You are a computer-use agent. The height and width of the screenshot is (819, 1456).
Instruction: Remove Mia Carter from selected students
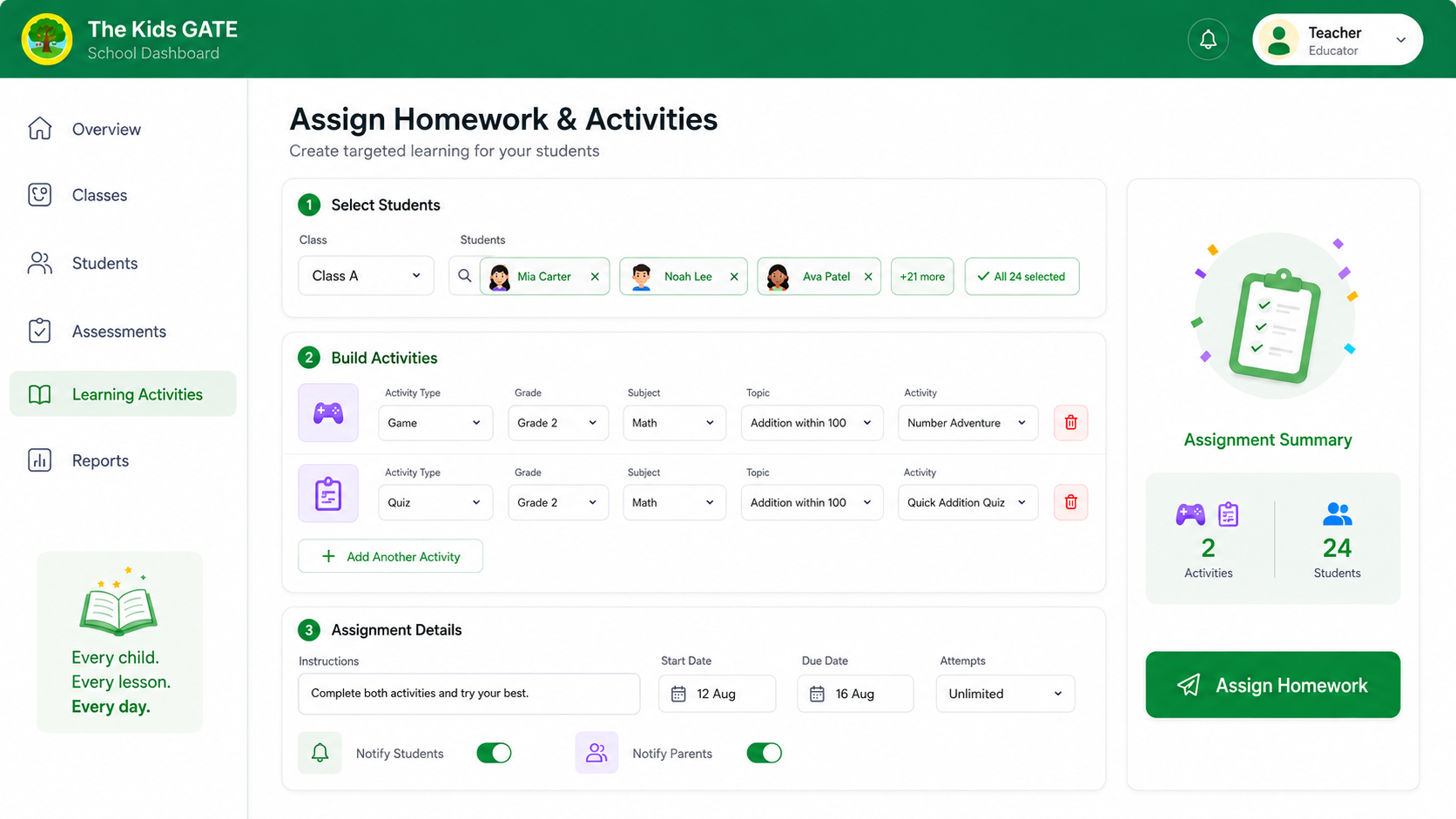[x=595, y=277]
